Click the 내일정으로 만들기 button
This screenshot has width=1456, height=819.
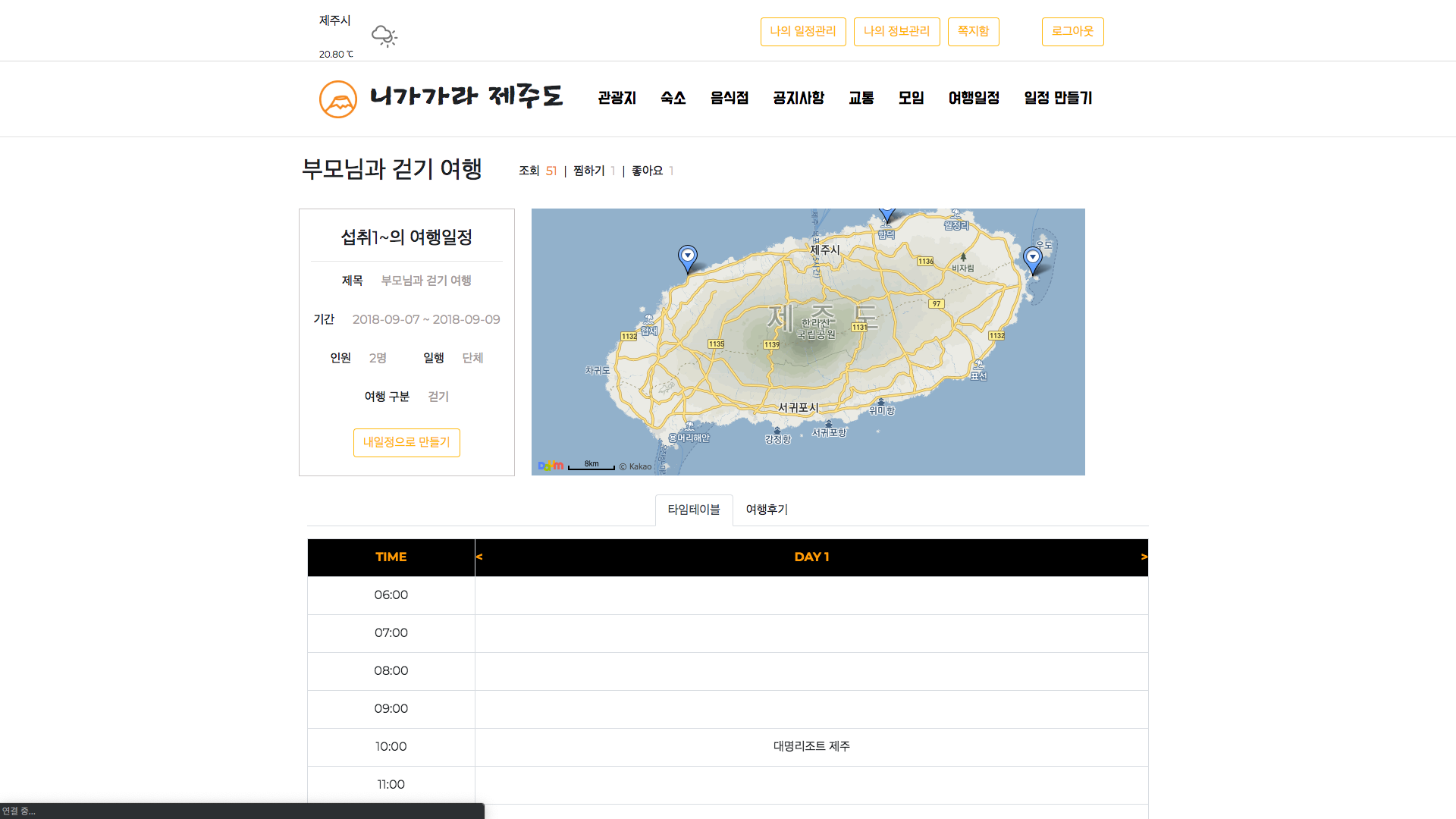click(406, 442)
